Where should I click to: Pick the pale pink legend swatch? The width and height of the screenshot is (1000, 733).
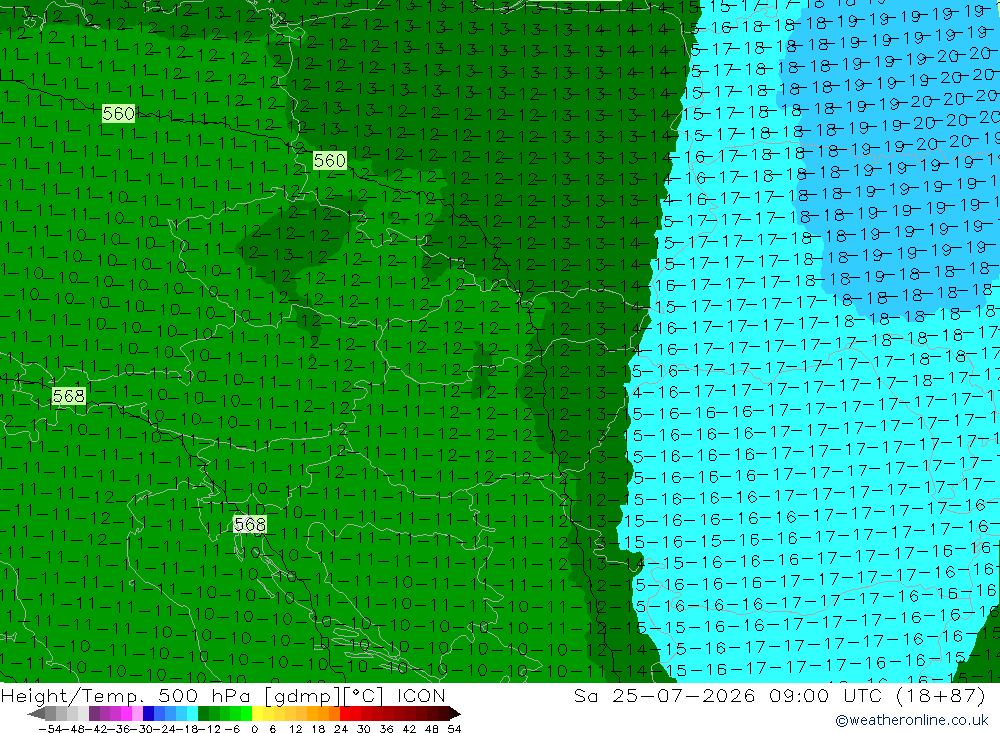tap(137, 713)
